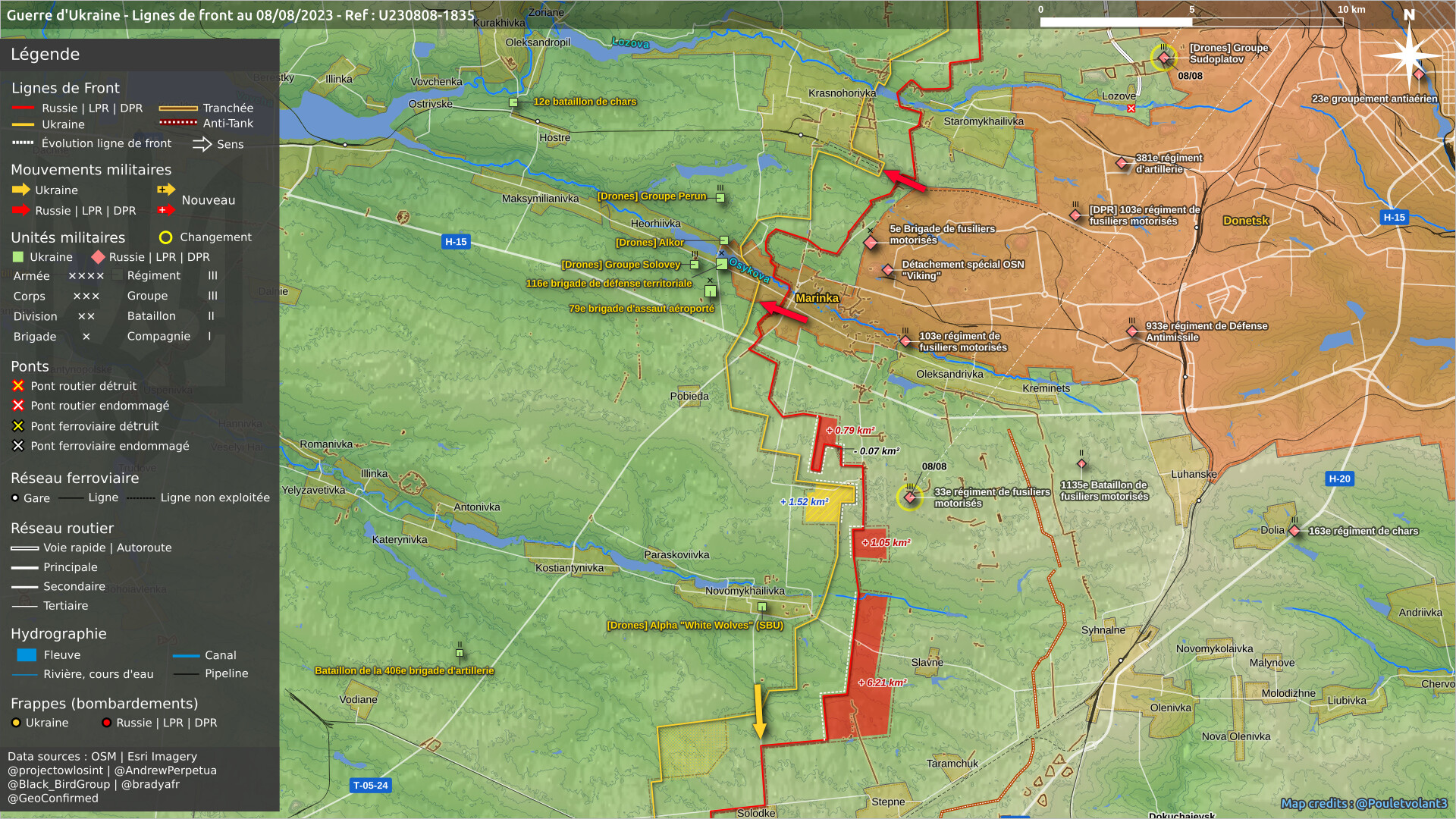Click the destroyed bridge icon near Lozove

(1131, 108)
